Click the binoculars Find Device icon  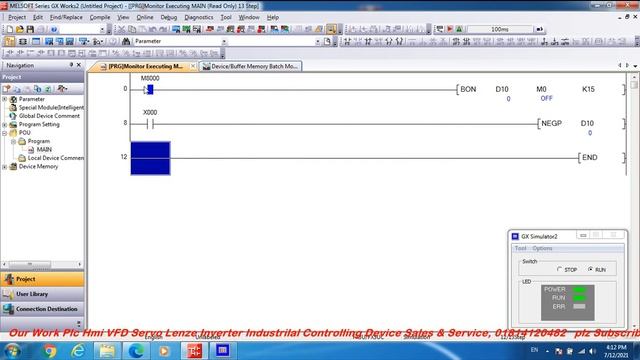(x=126, y=41)
